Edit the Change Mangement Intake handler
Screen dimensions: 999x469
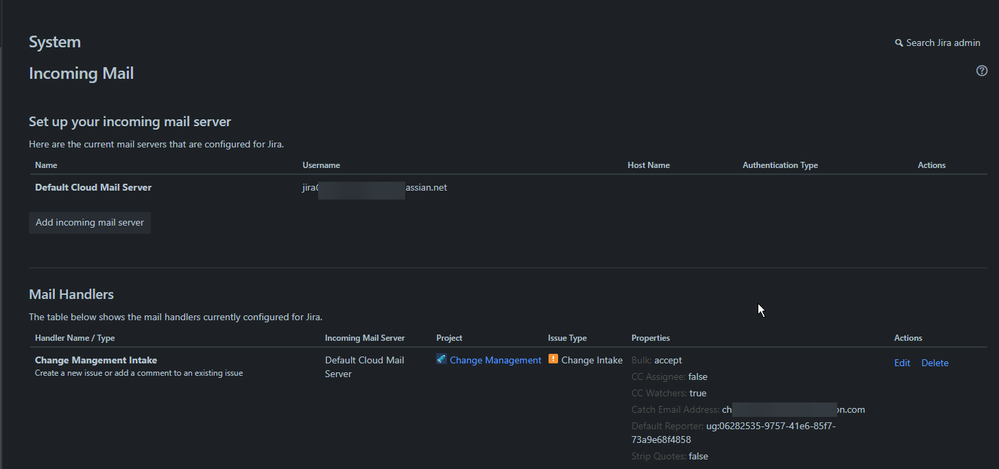pos(902,363)
